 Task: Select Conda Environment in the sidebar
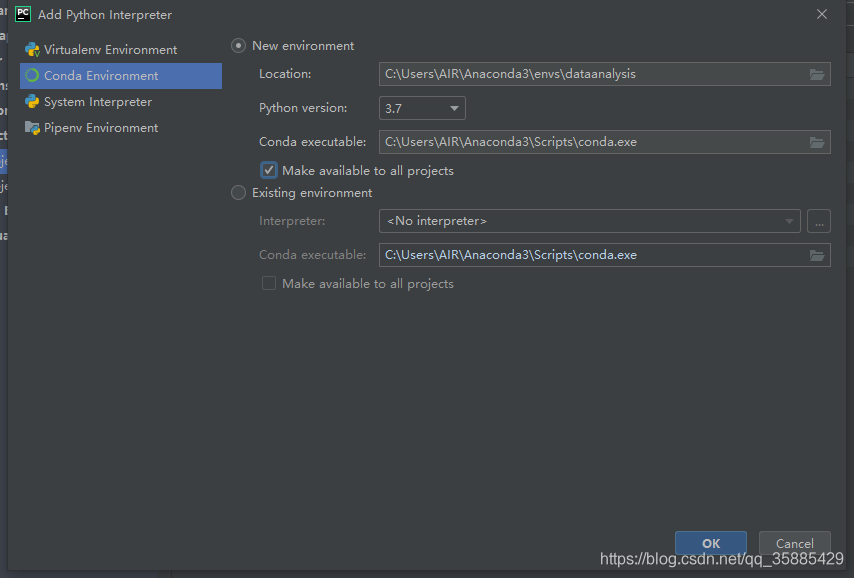pos(121,76)
